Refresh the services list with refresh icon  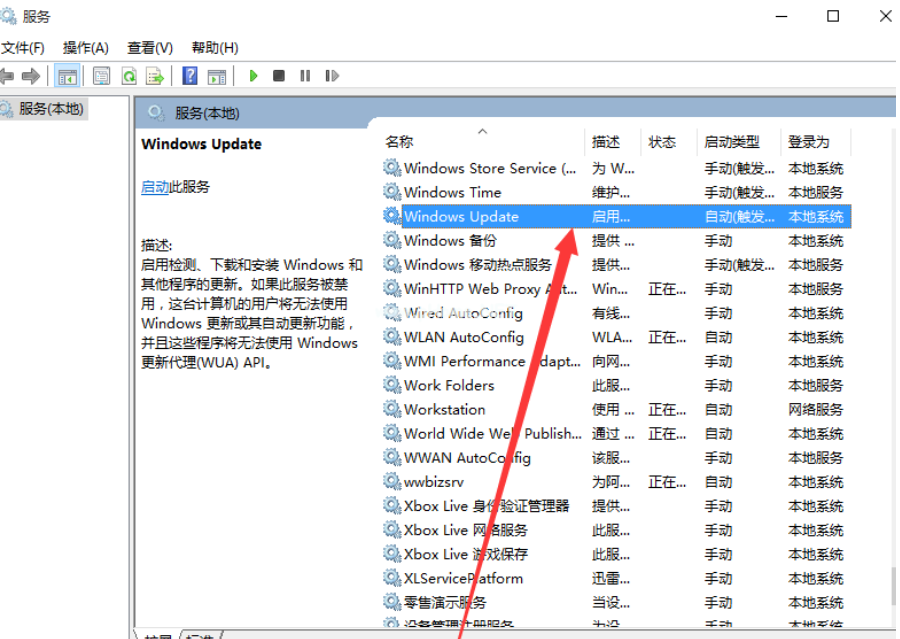click(x=130, y=75)
